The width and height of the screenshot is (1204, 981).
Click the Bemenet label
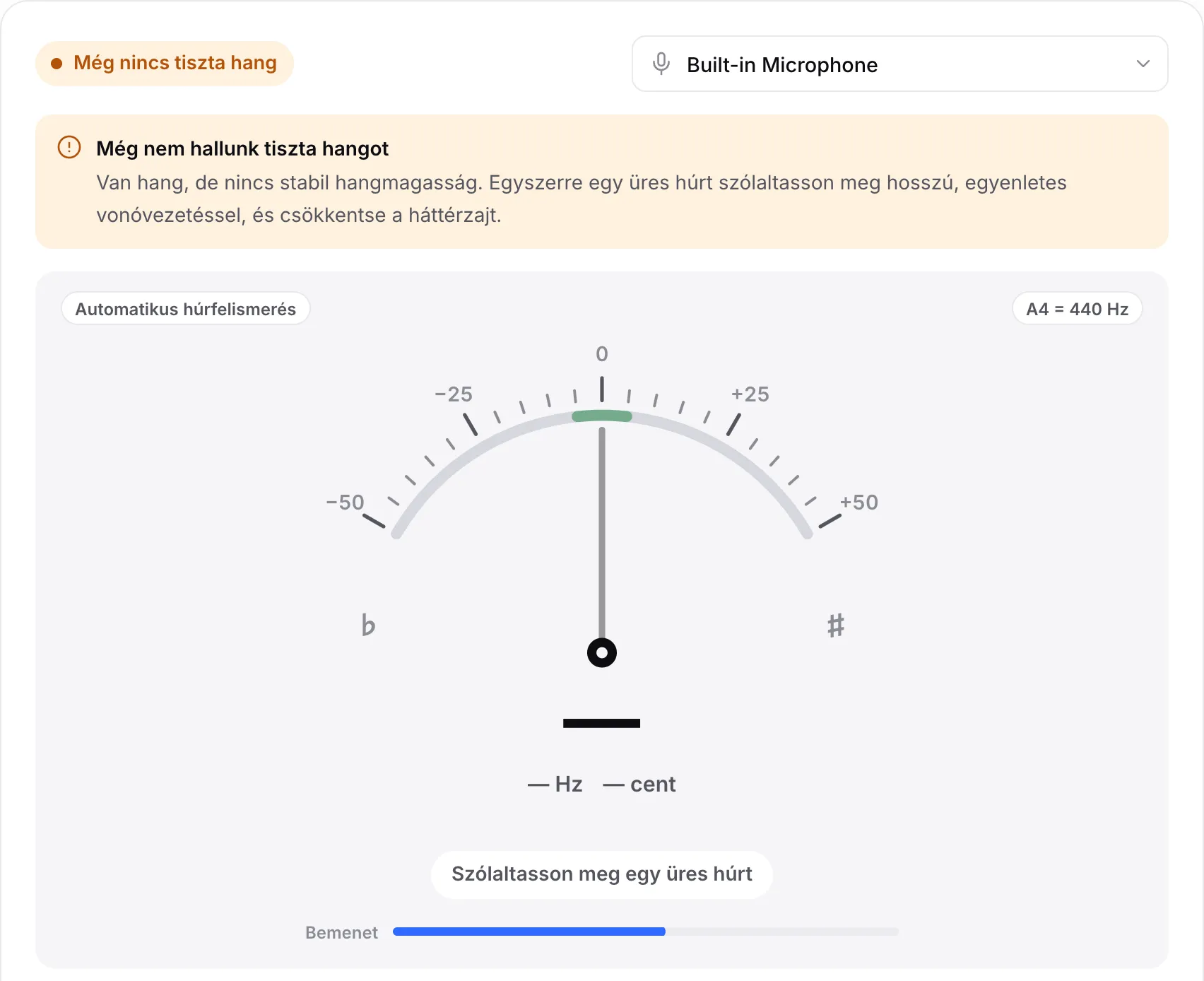341,932
